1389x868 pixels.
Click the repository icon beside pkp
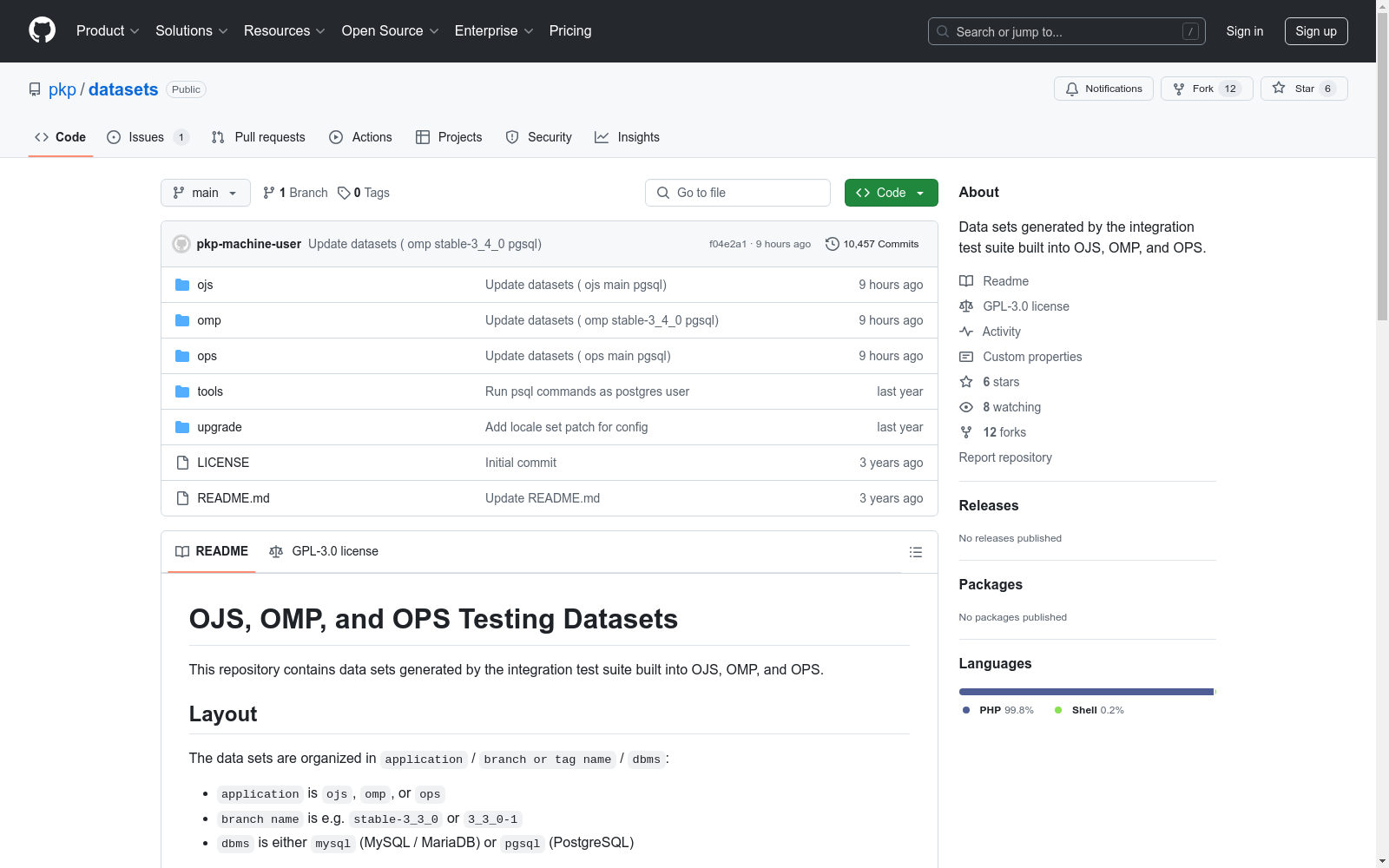35,89
